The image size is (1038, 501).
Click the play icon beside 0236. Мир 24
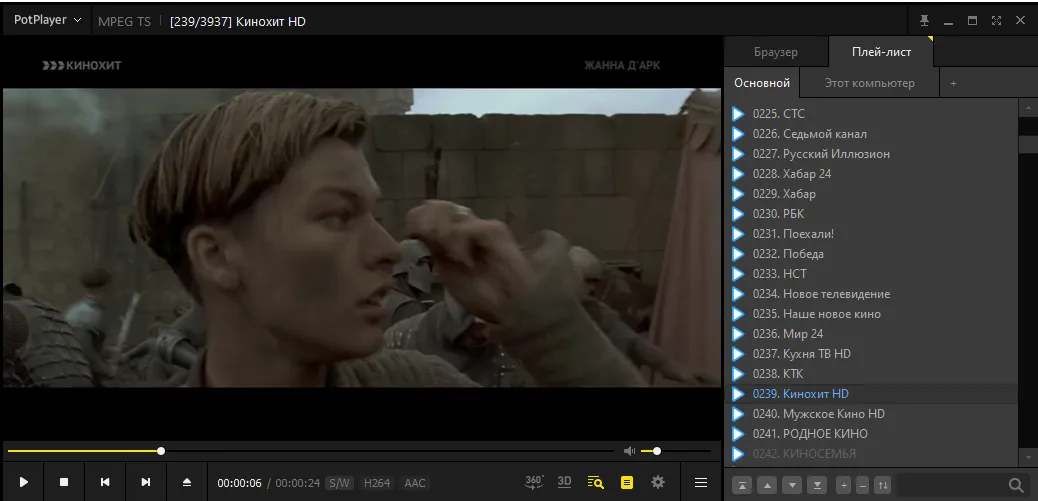(737, 334)
